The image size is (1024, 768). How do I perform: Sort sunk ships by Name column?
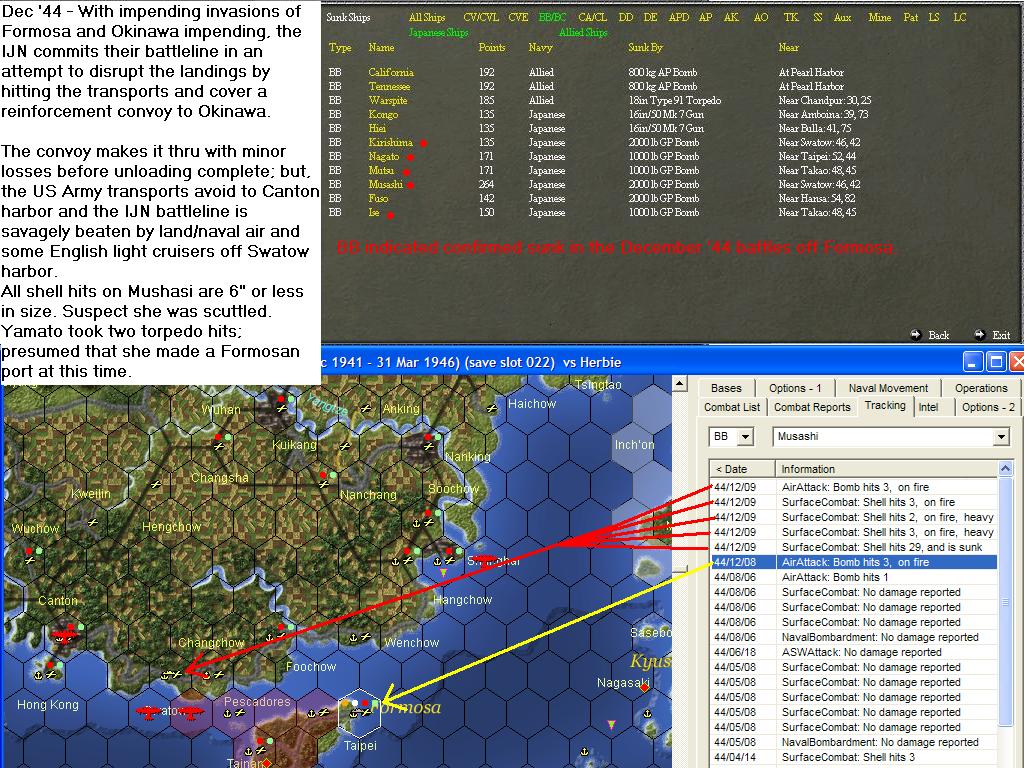381,48
